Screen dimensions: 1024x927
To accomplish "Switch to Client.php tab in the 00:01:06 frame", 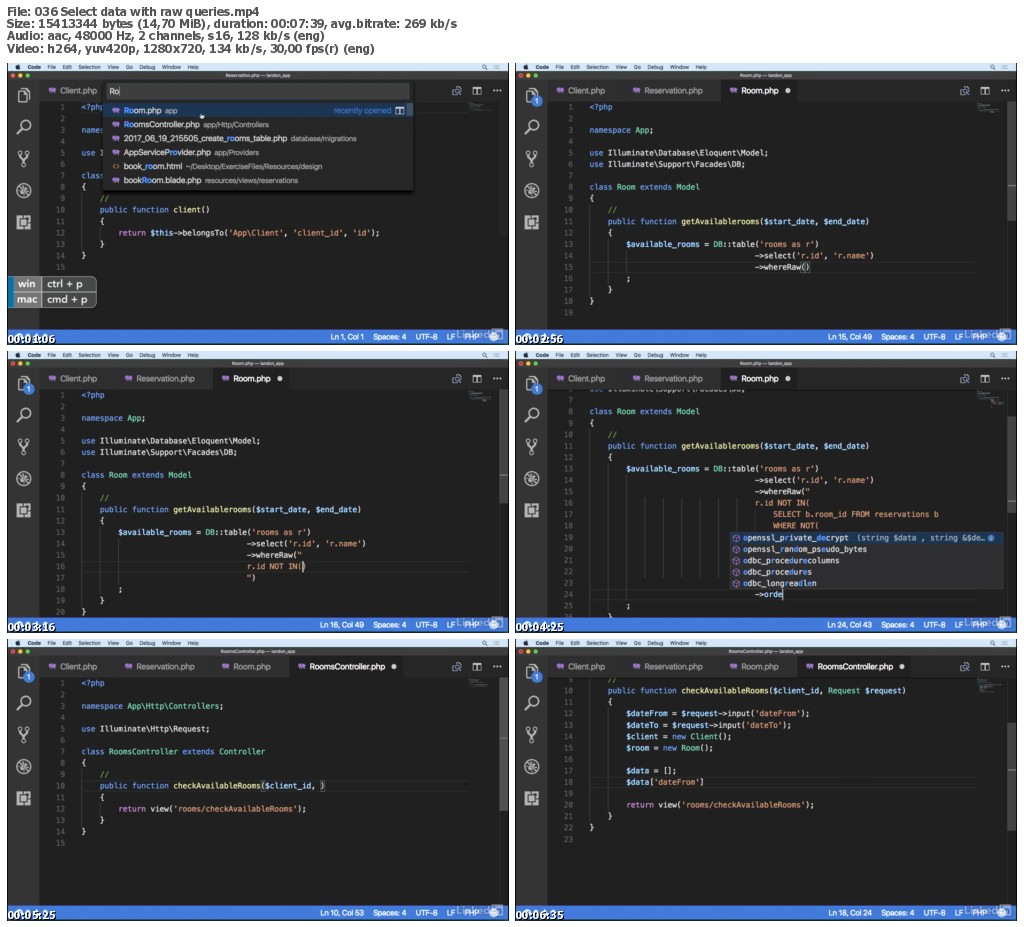I will (72, 91).
